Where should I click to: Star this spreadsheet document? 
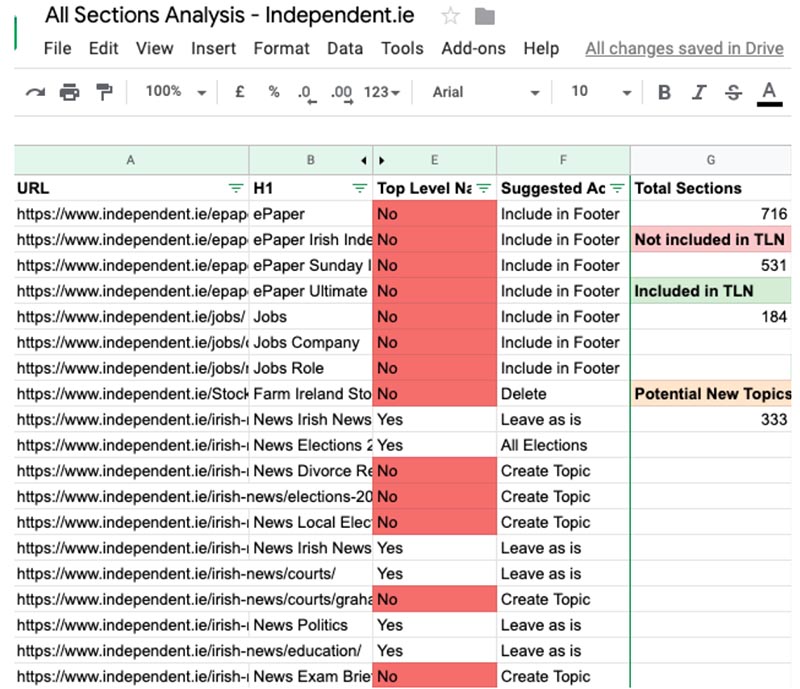click(x=450, y=16)
